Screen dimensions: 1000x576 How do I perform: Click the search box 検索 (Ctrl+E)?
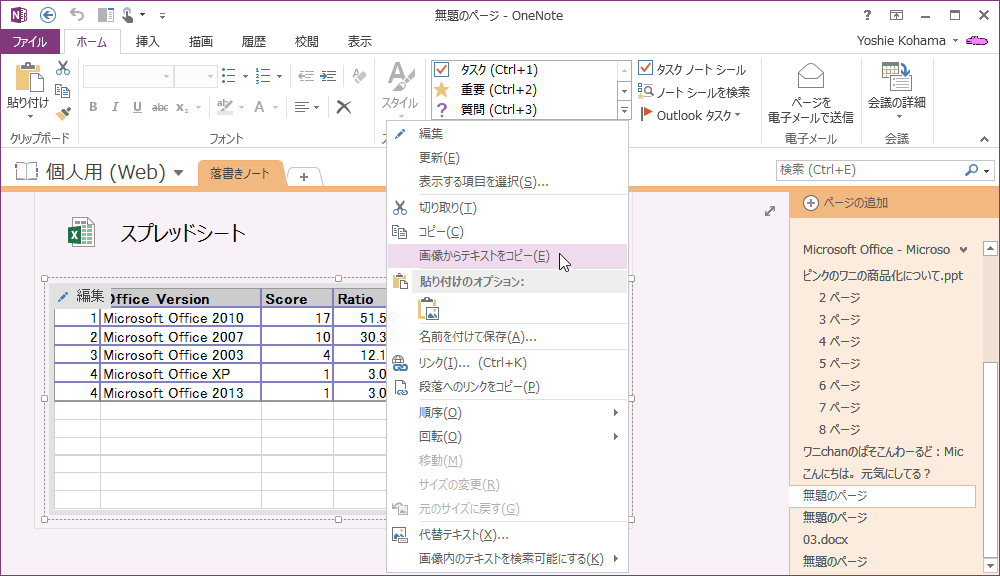[x=872, y=170]
